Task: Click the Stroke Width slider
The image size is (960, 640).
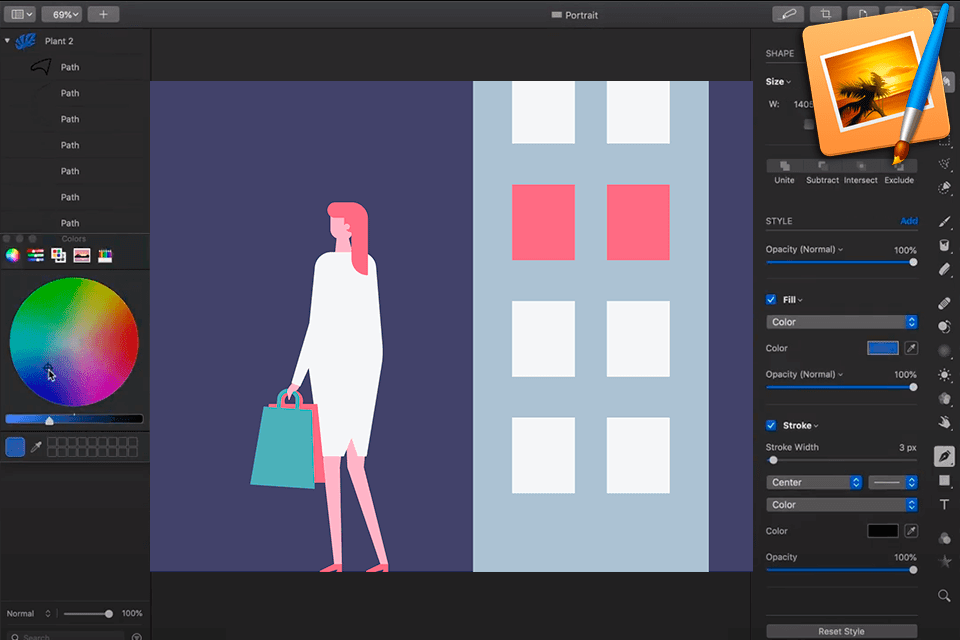Action: tap(841, 460)
